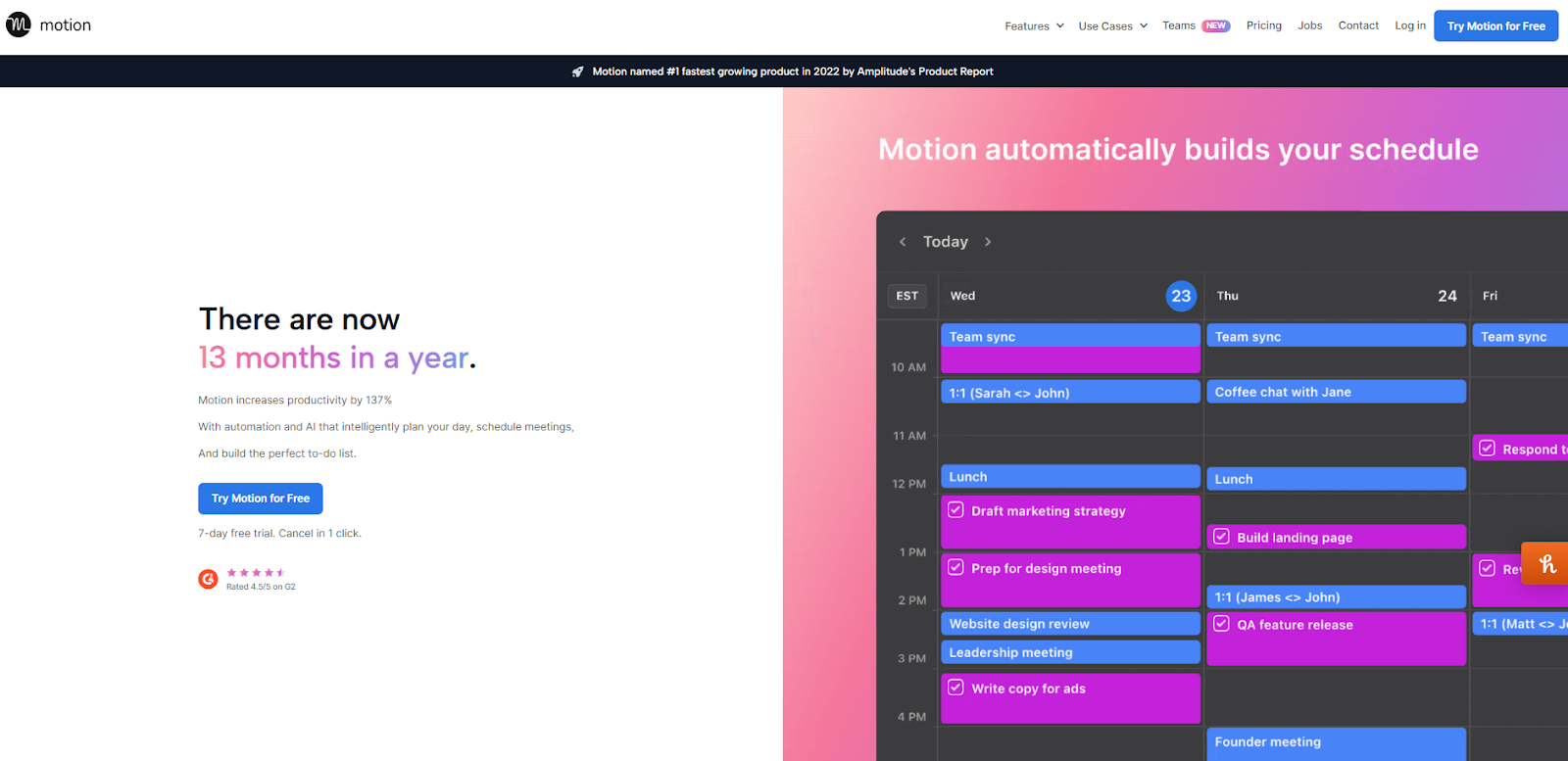Select the 1:1 (Matt event on Friday

click(x=1520, y=624)
